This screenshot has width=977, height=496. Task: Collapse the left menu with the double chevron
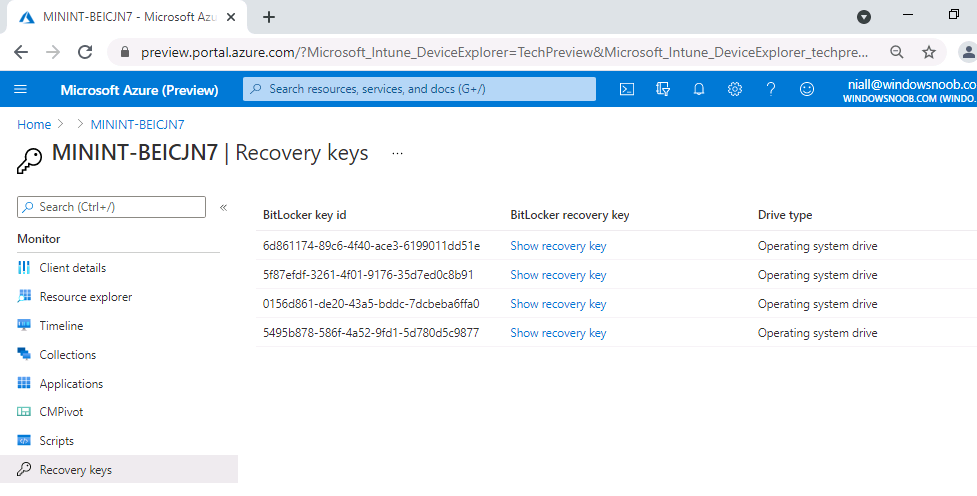[224, 207]
